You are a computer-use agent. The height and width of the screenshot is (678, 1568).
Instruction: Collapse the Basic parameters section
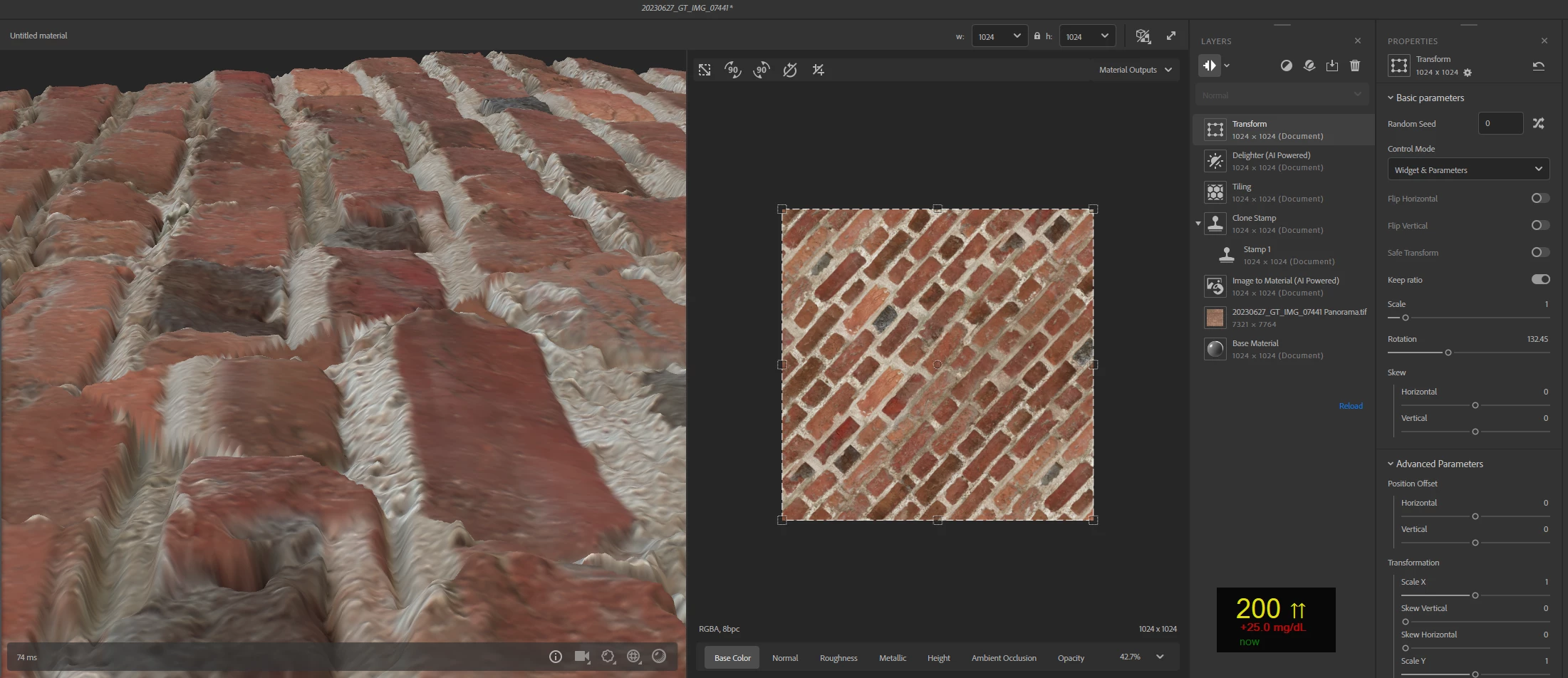click(x=1426, y=98)
